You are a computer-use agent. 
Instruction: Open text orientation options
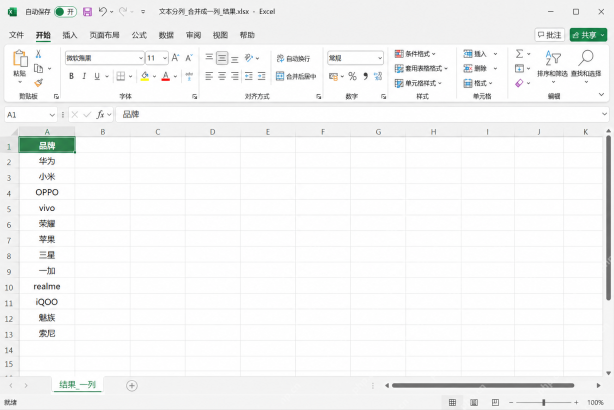point(249,58)
